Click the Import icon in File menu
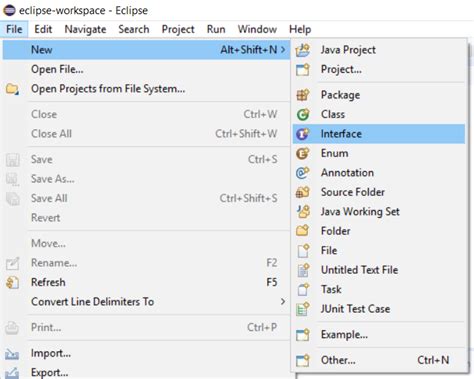The width and height of the screenshot is (474, 379). [x=12, y=353]
